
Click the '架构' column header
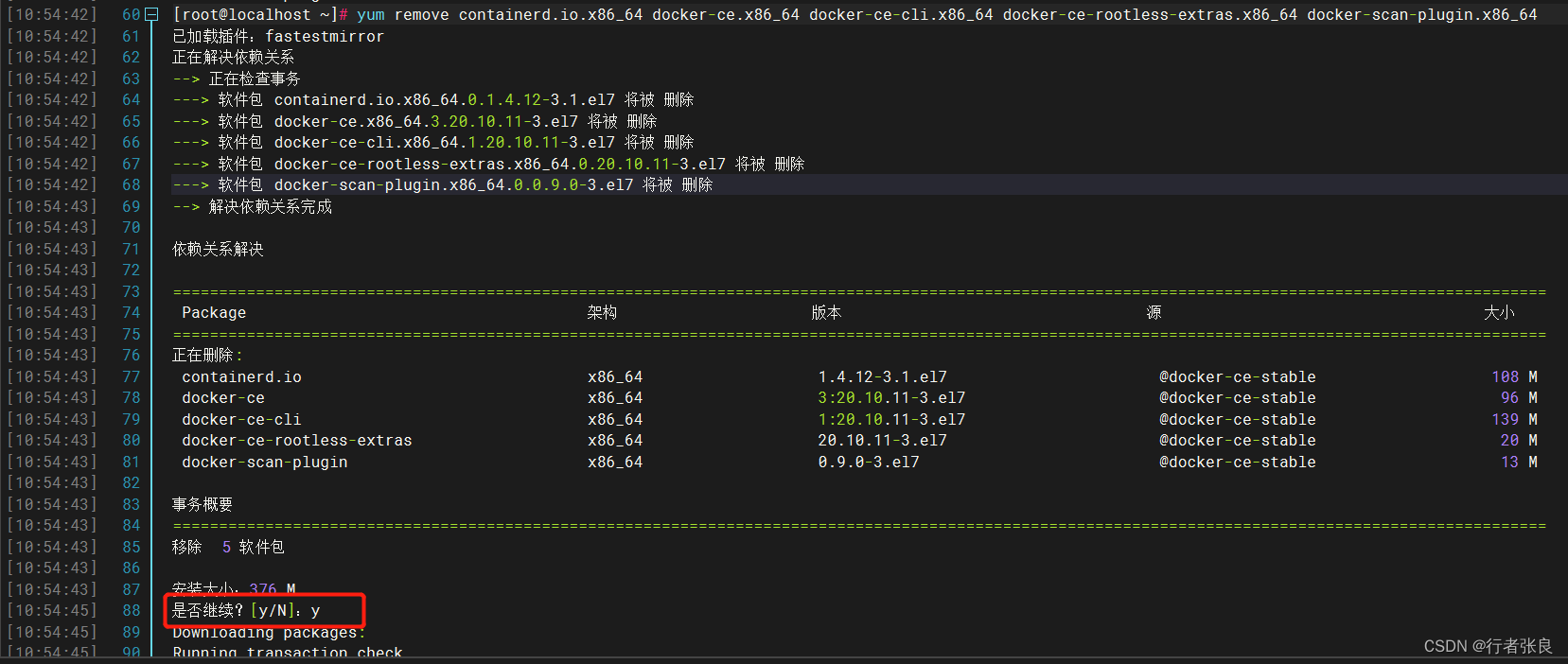click(602, 313)
